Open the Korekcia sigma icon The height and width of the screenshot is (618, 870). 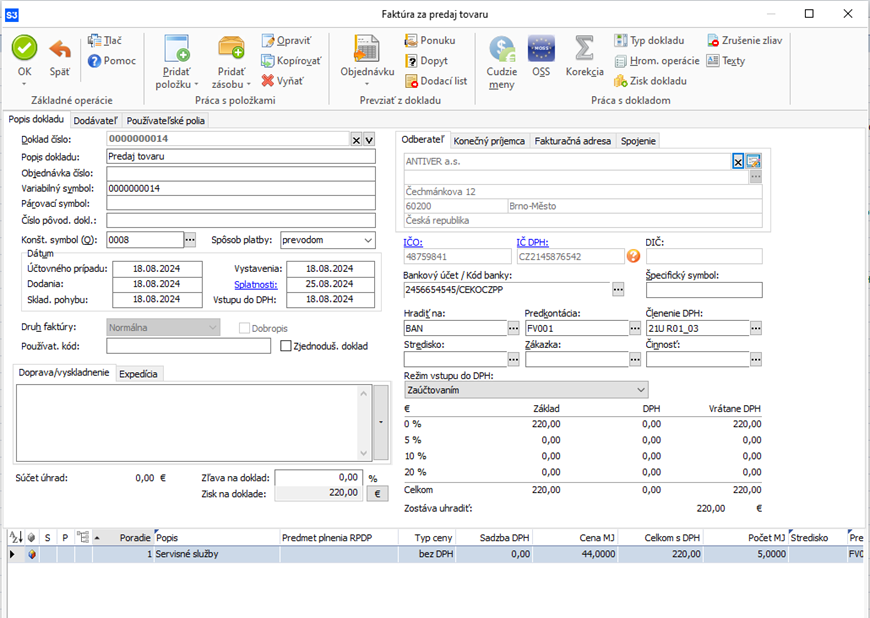coord(584,49)
